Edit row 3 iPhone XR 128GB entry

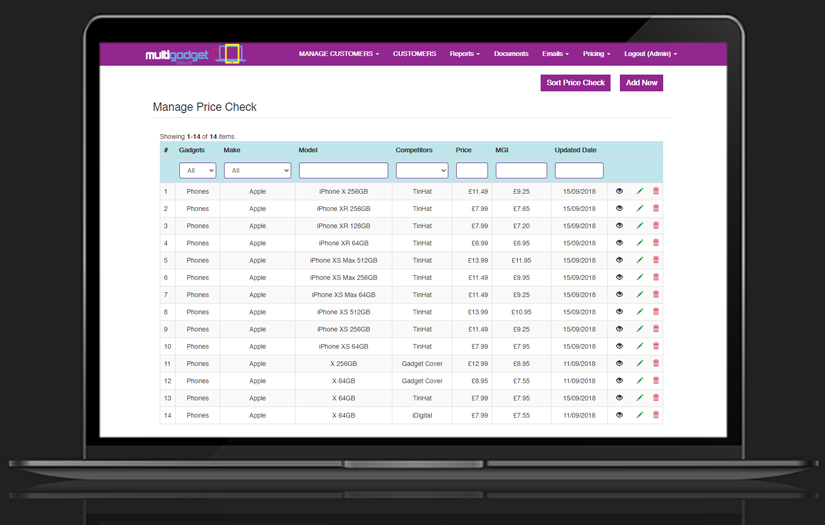click(640, 226)
